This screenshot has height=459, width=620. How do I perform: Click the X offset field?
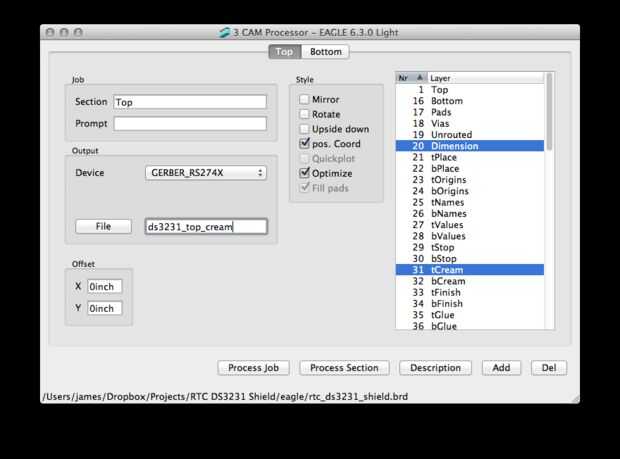click(x=104, y=286)
